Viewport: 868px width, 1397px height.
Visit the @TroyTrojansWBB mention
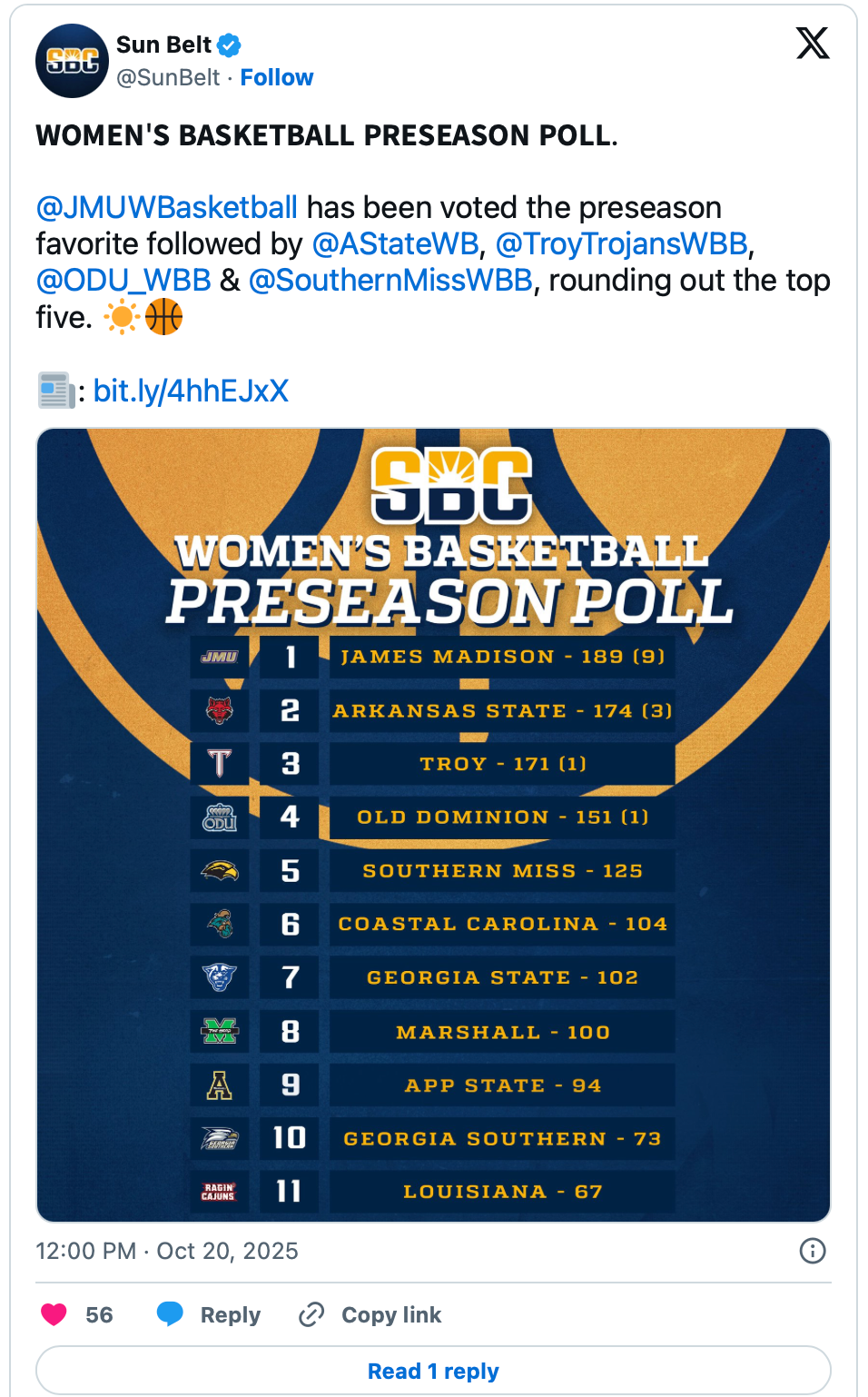[x=622, y=244]
